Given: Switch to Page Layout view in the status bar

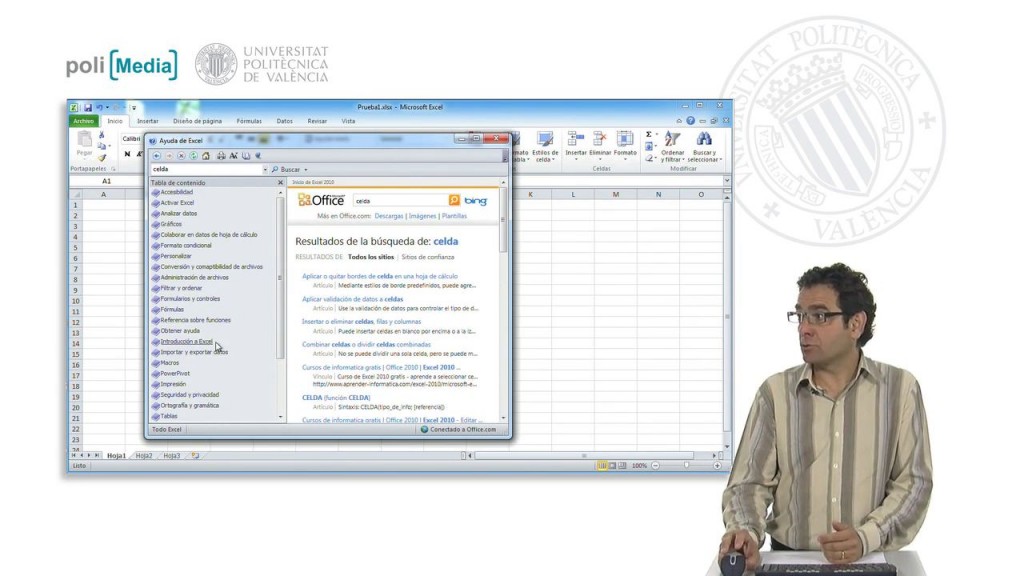Looking at the screenshot, I should click(x=612, y=466).
